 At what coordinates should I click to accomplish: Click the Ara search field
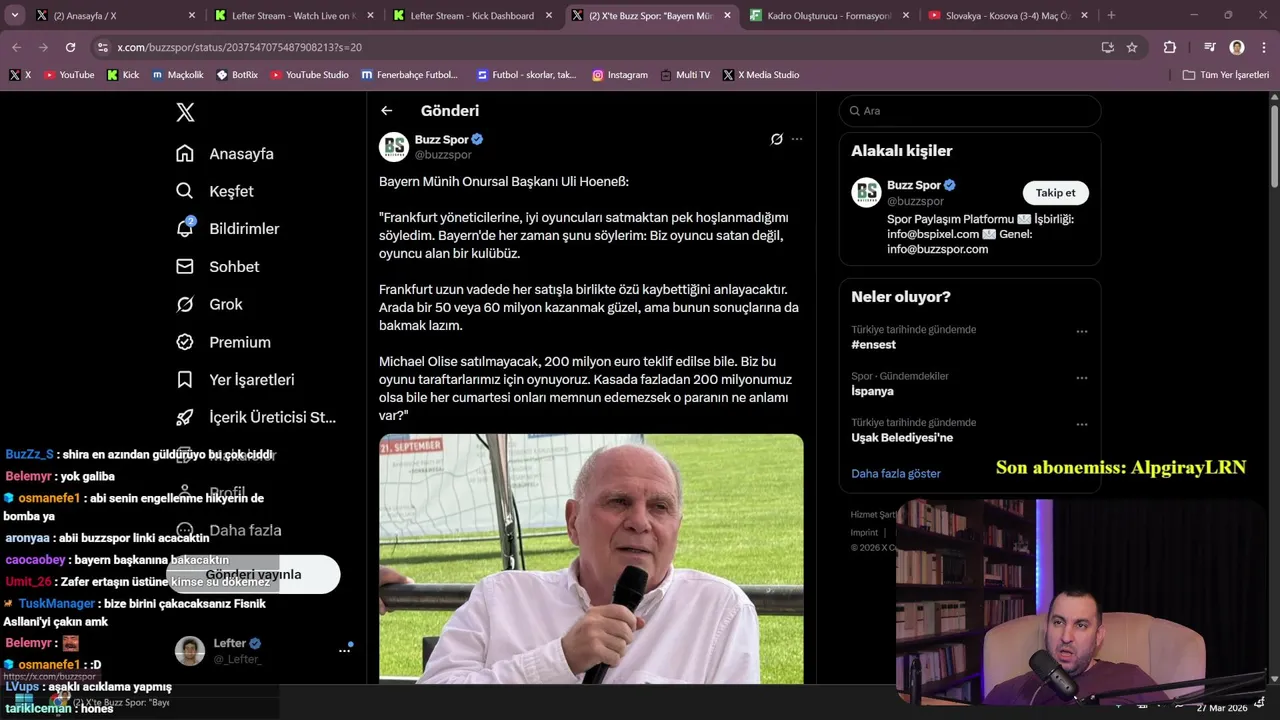(970, 111)
